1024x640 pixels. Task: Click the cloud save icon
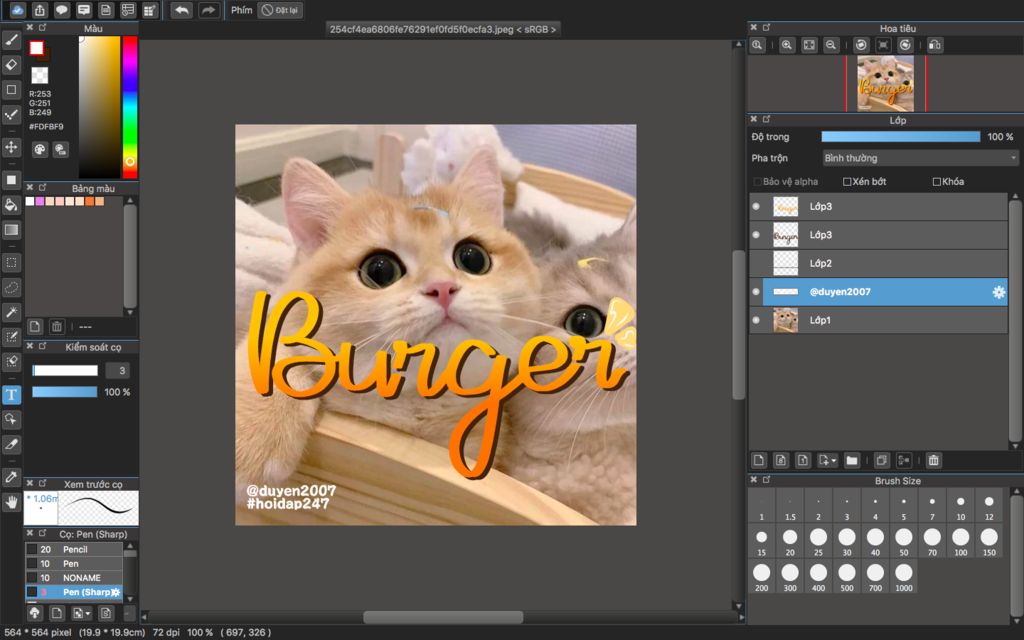tap(18, 10)
